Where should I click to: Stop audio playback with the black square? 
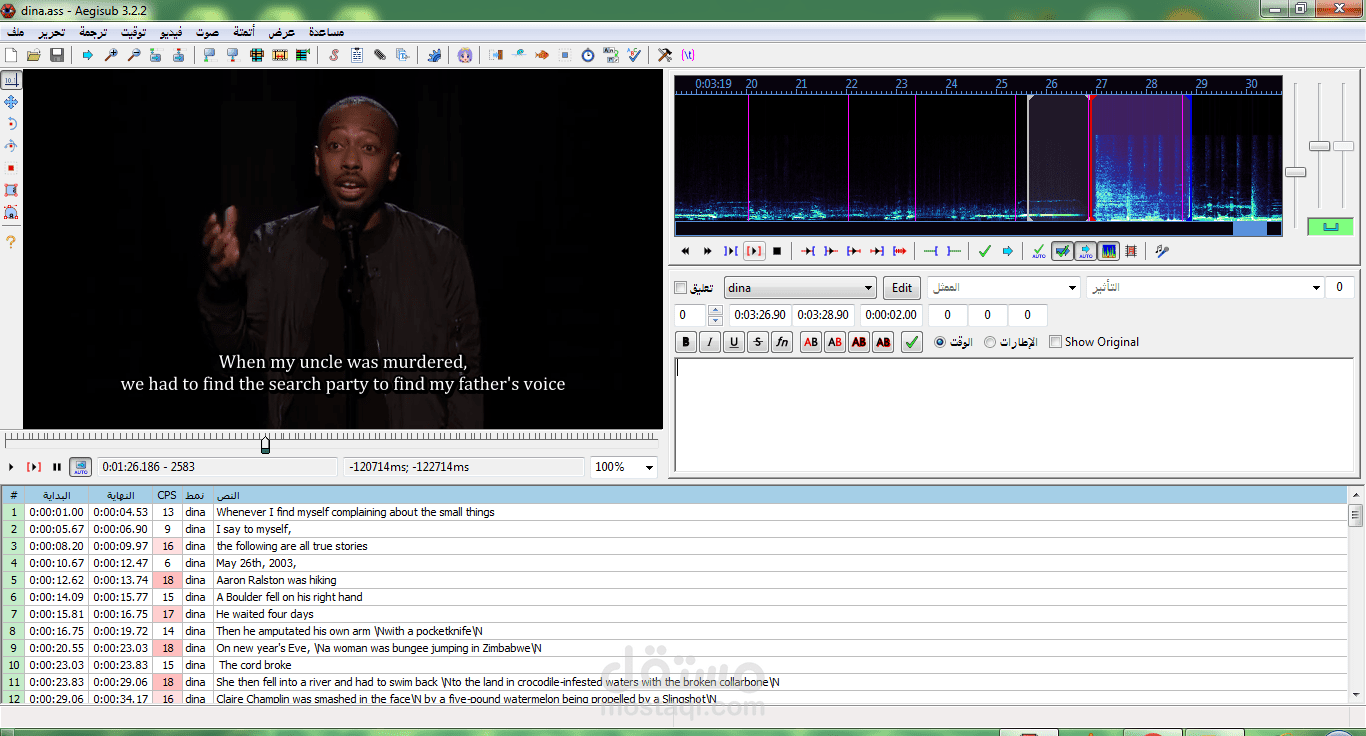(777, 251)
